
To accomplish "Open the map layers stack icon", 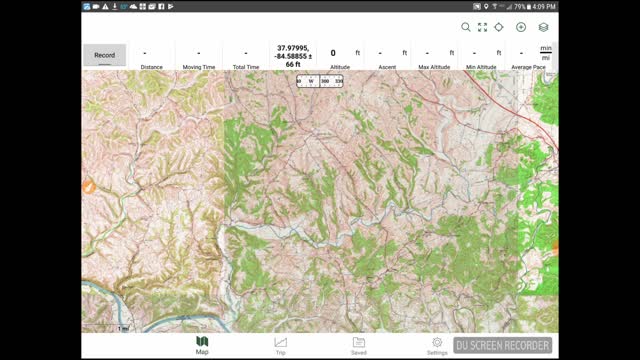I will click(x=543, y=27).
